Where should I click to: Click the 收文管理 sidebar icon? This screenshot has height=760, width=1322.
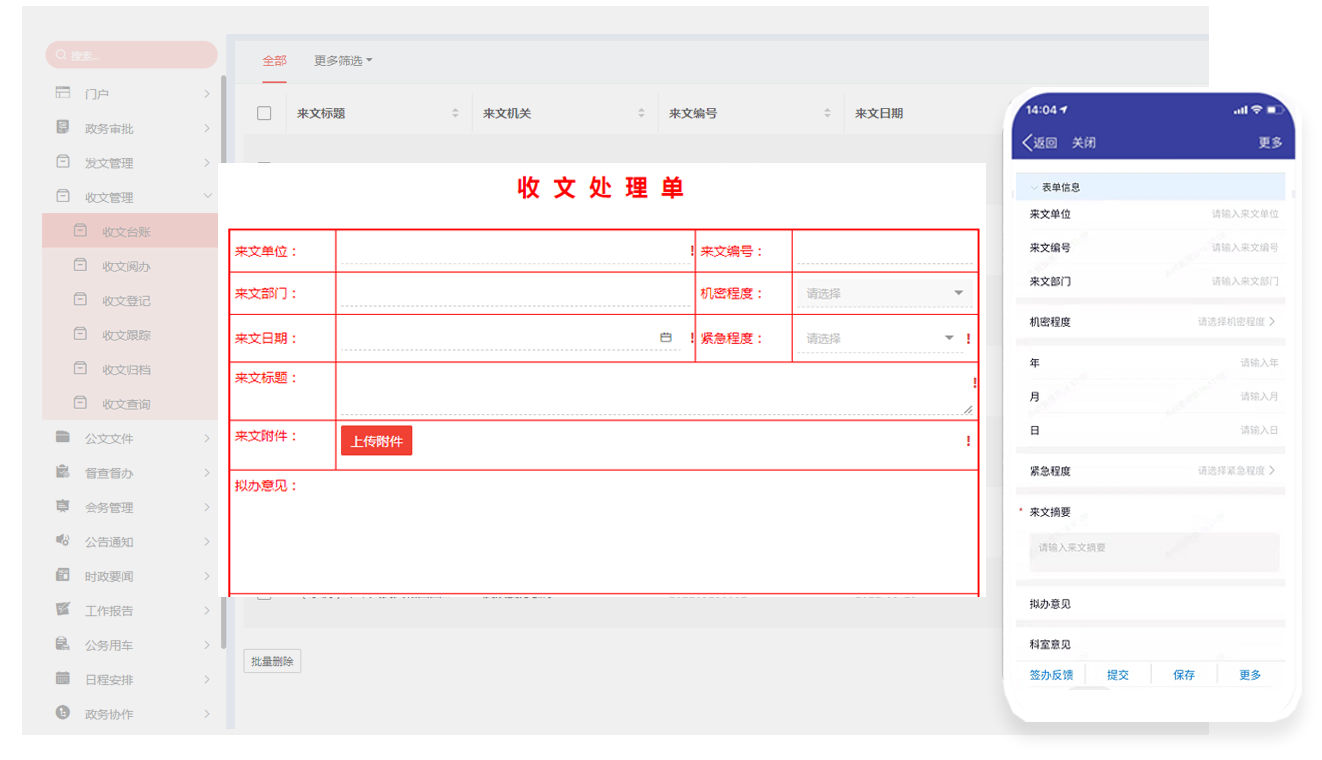point(63,196)
